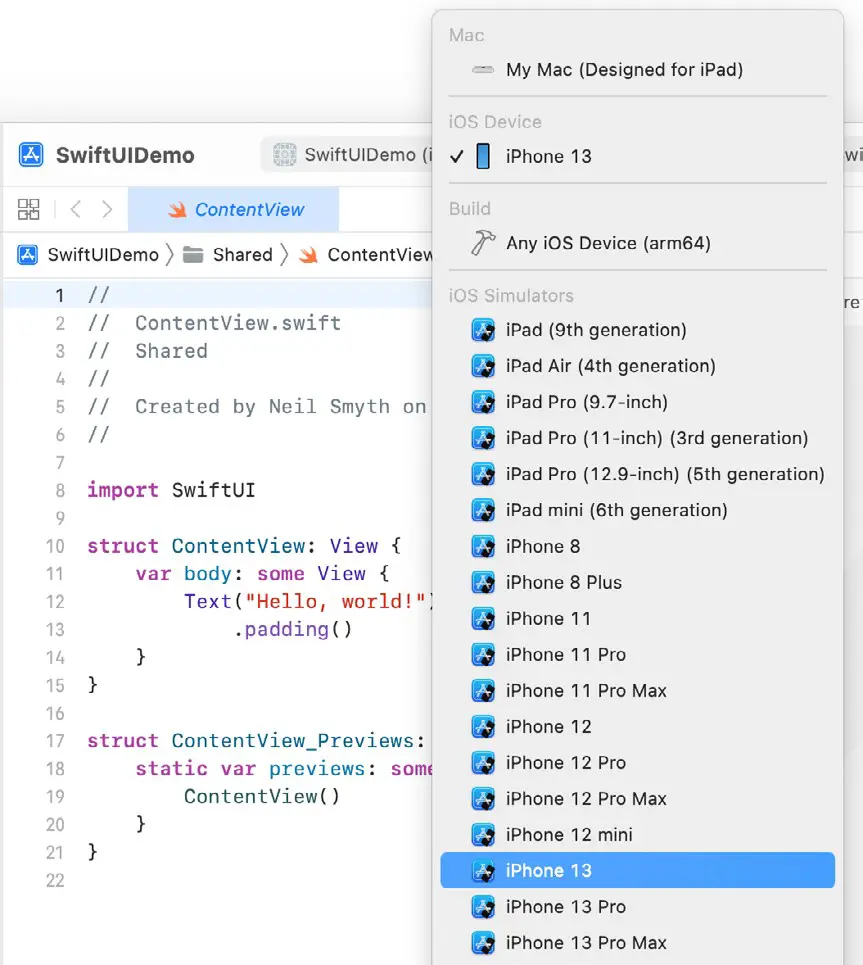Image resolution: width=863 pixels, height=965 pixels.
Task: Click the simulator icon for iPad Pro (9.7-inch)
Action: coord(483,402)
